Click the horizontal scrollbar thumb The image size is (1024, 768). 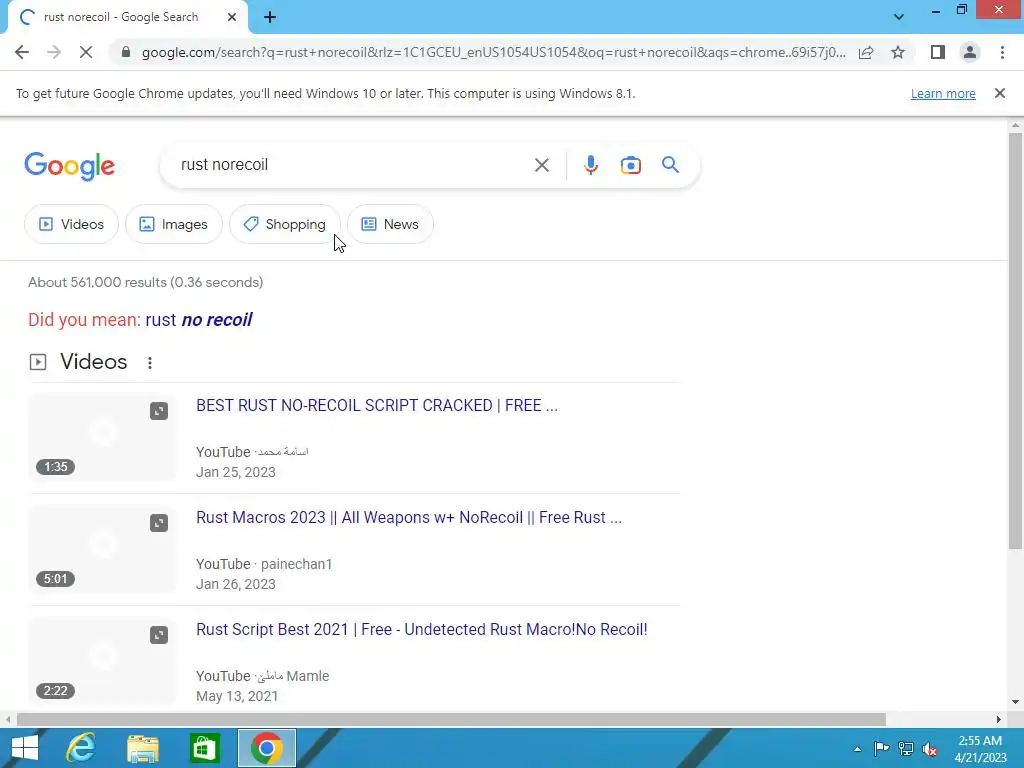click(x=451, y=720)
